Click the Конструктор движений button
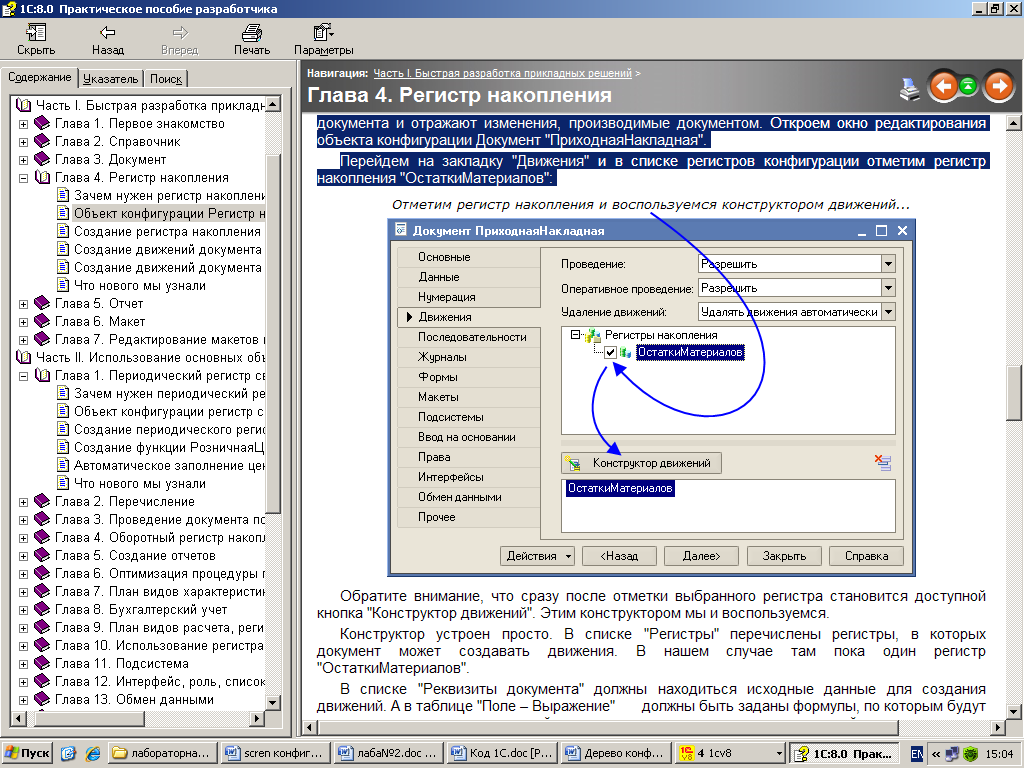This screenshot has width=1024, height=768. (641, 463)
